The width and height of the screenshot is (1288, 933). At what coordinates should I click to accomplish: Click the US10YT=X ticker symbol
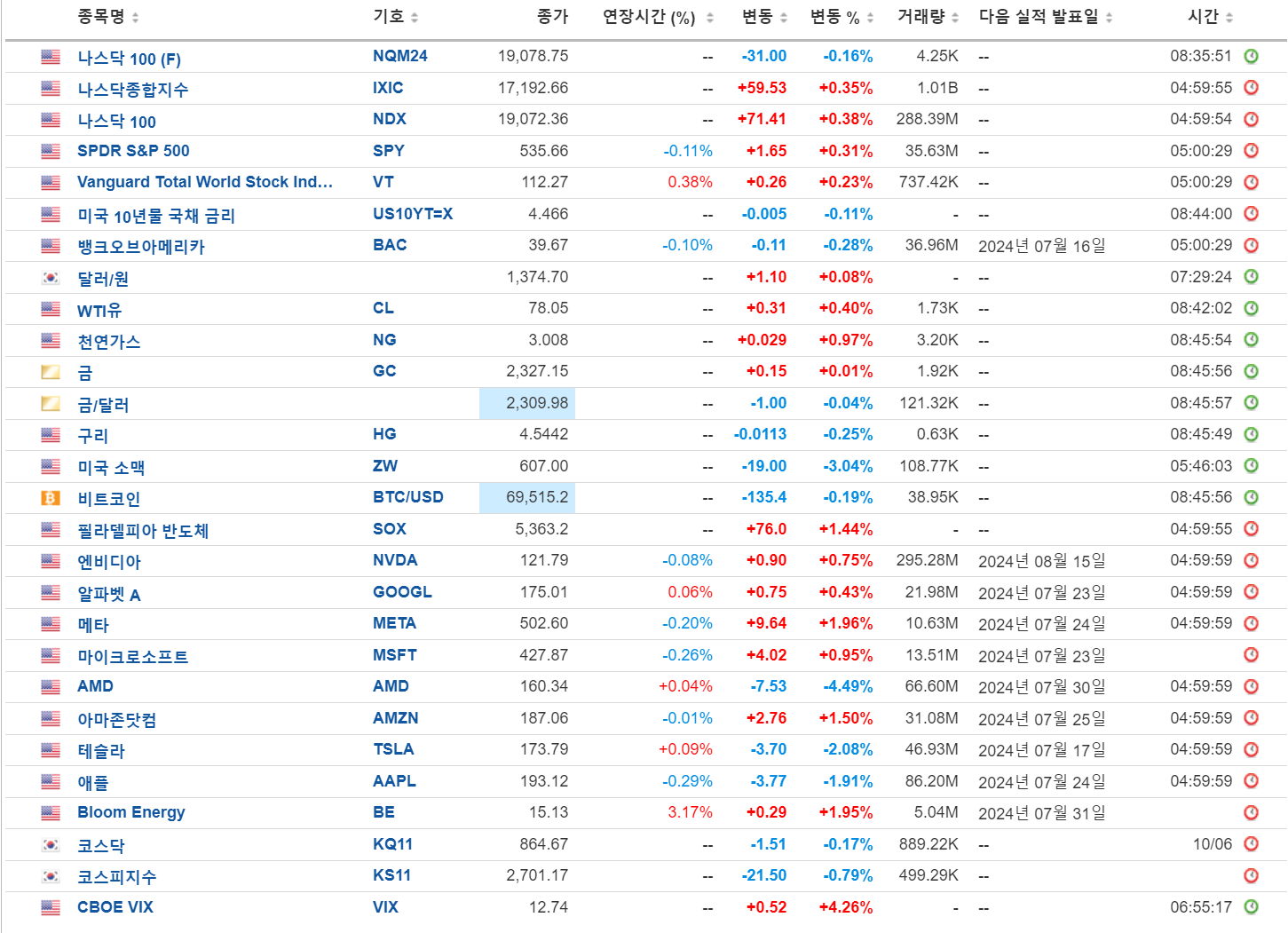coord(413,214)
